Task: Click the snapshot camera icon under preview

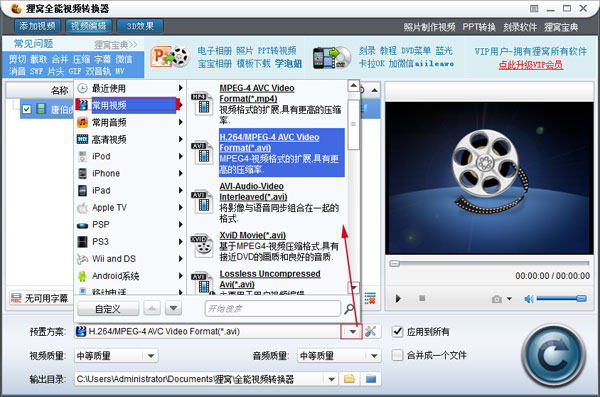Action: point(497,299)
